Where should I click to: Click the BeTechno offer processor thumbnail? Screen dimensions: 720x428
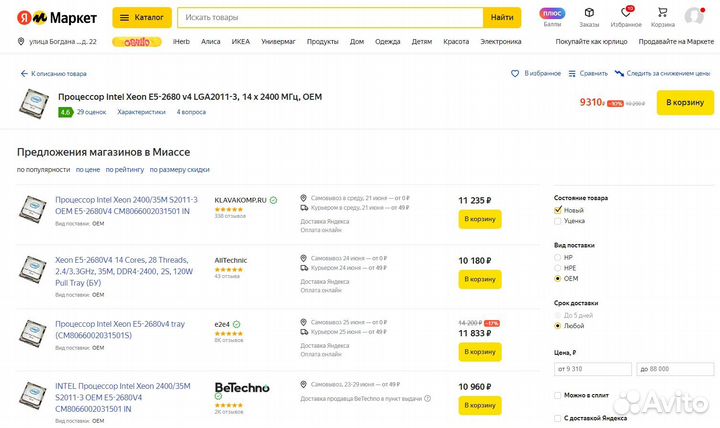(33, 395)
